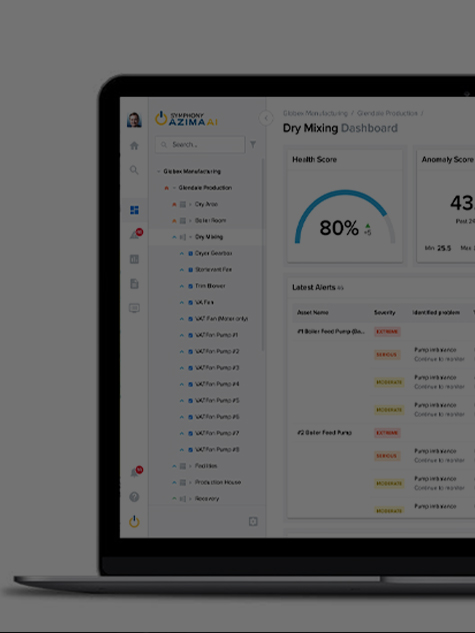475x633 pixels.
Task: Click EXTREME badge for #2 Boiler Feed Pump
Action: click(x=387, y=433)
